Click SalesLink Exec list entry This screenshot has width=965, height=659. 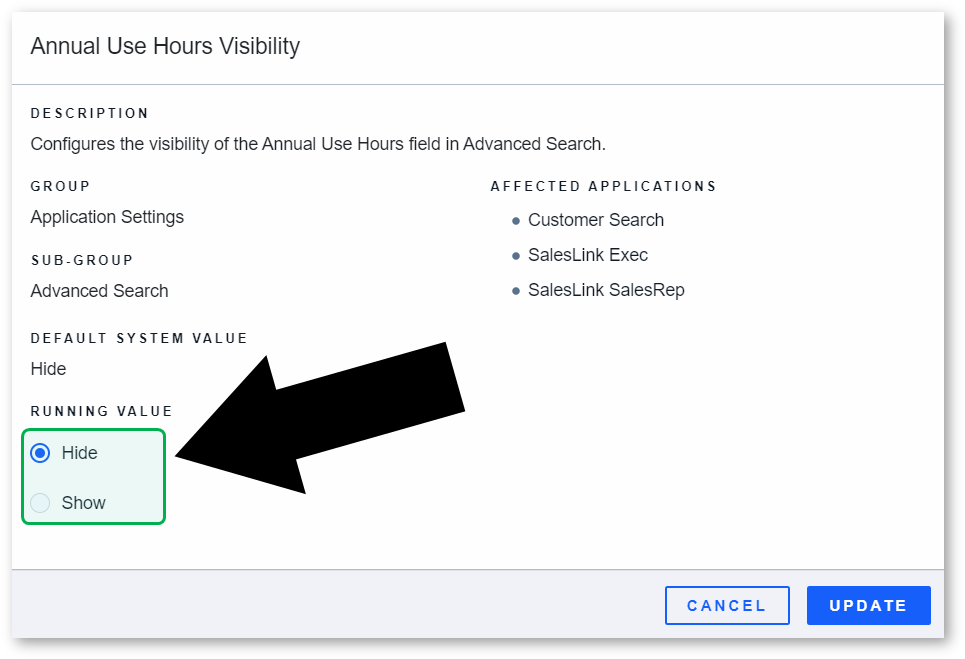588,255
